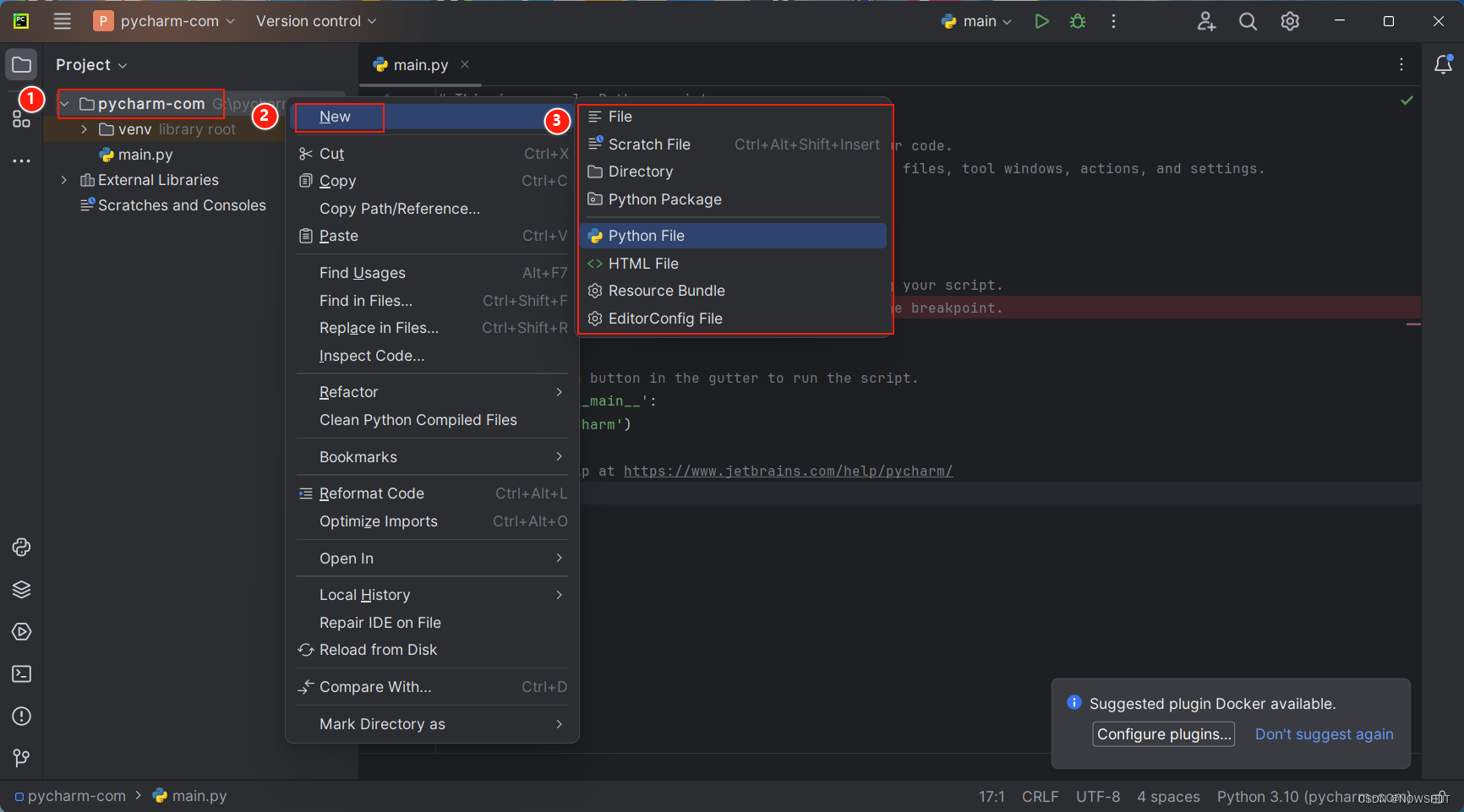Select Scratches and Consoles node
The width and height of the screenshot is (1464, 812).
pyautogui.click(x=172, y=205)
